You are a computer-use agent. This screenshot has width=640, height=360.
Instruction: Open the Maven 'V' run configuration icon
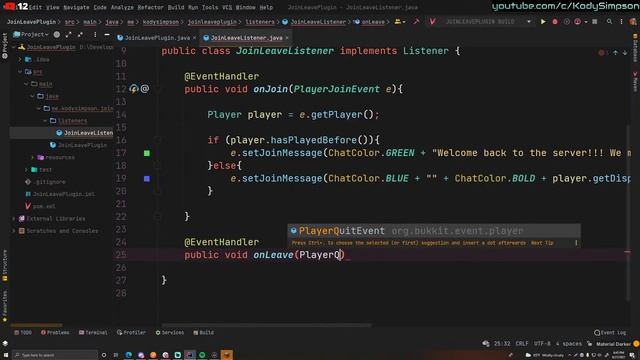[432, 22]
